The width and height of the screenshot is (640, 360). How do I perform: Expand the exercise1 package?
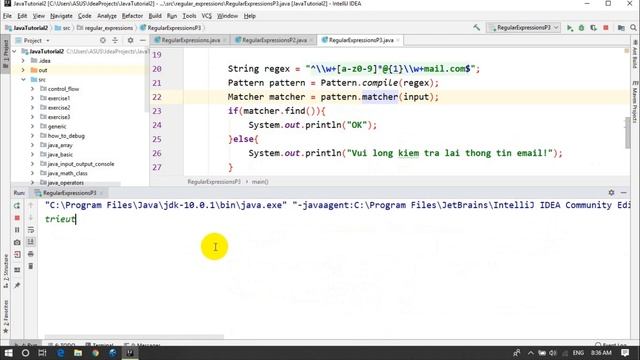coord(33,98)
